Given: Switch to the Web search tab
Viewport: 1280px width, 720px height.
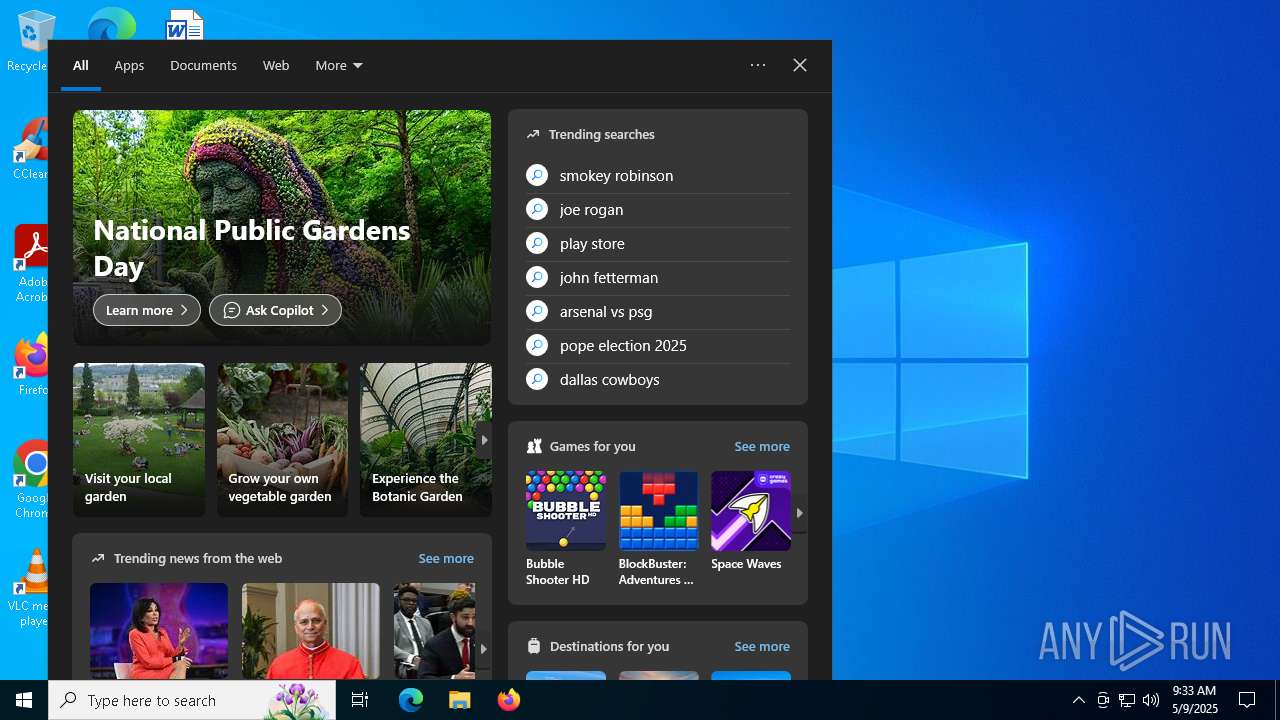Looking at the screenshot, I should pos(276,65).
